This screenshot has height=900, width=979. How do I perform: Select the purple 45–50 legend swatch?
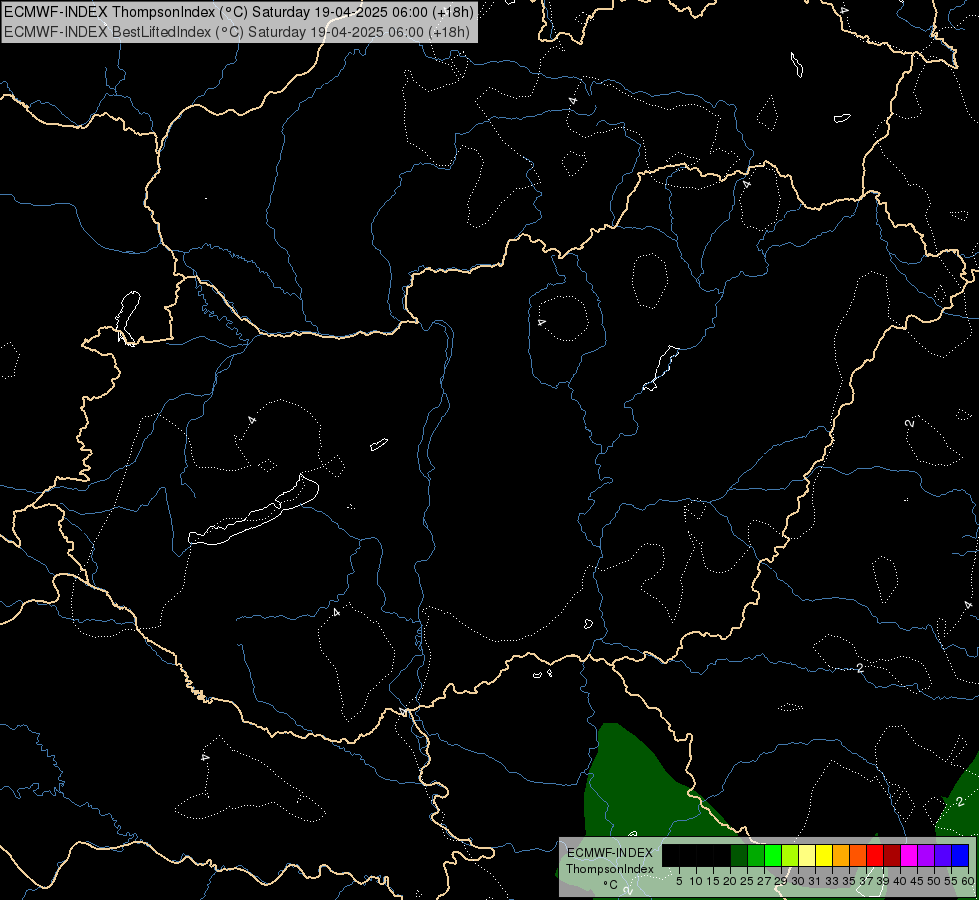(925, 855)
